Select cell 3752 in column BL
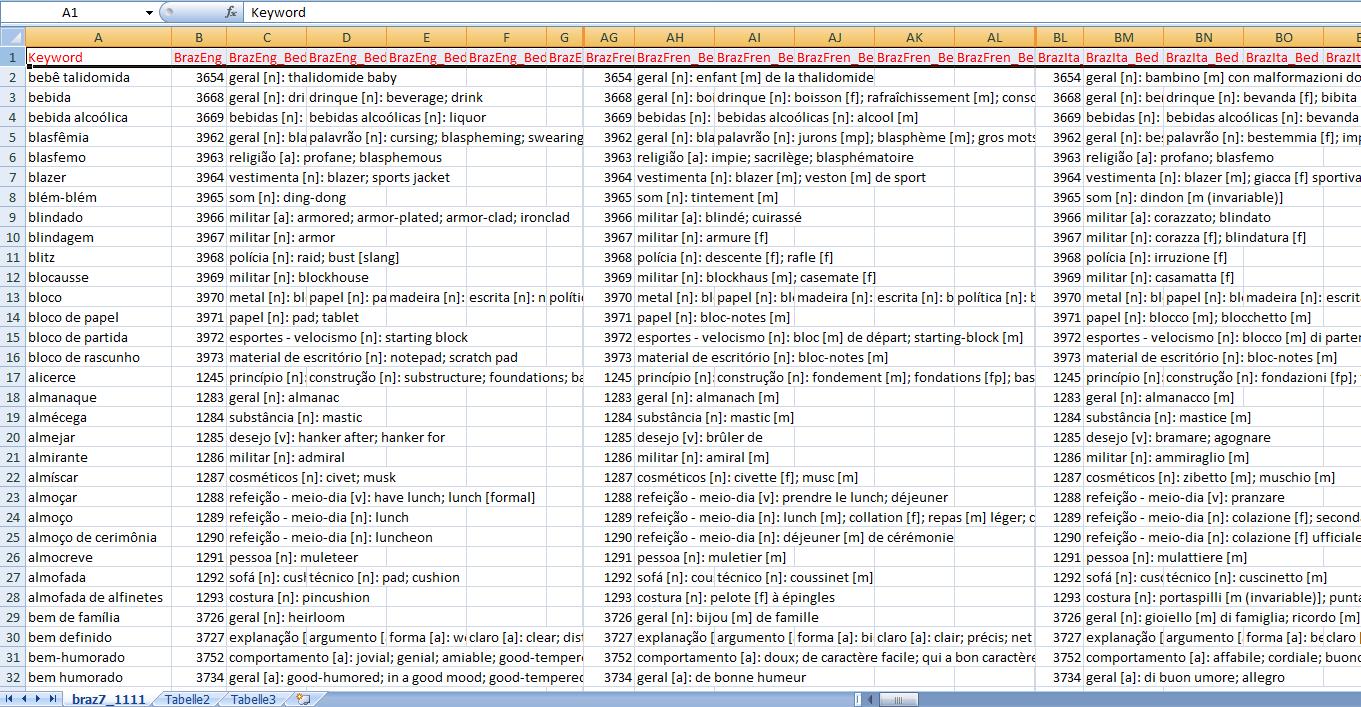The width and height of the screenshot is (1361, 707). click(1059, 657)
